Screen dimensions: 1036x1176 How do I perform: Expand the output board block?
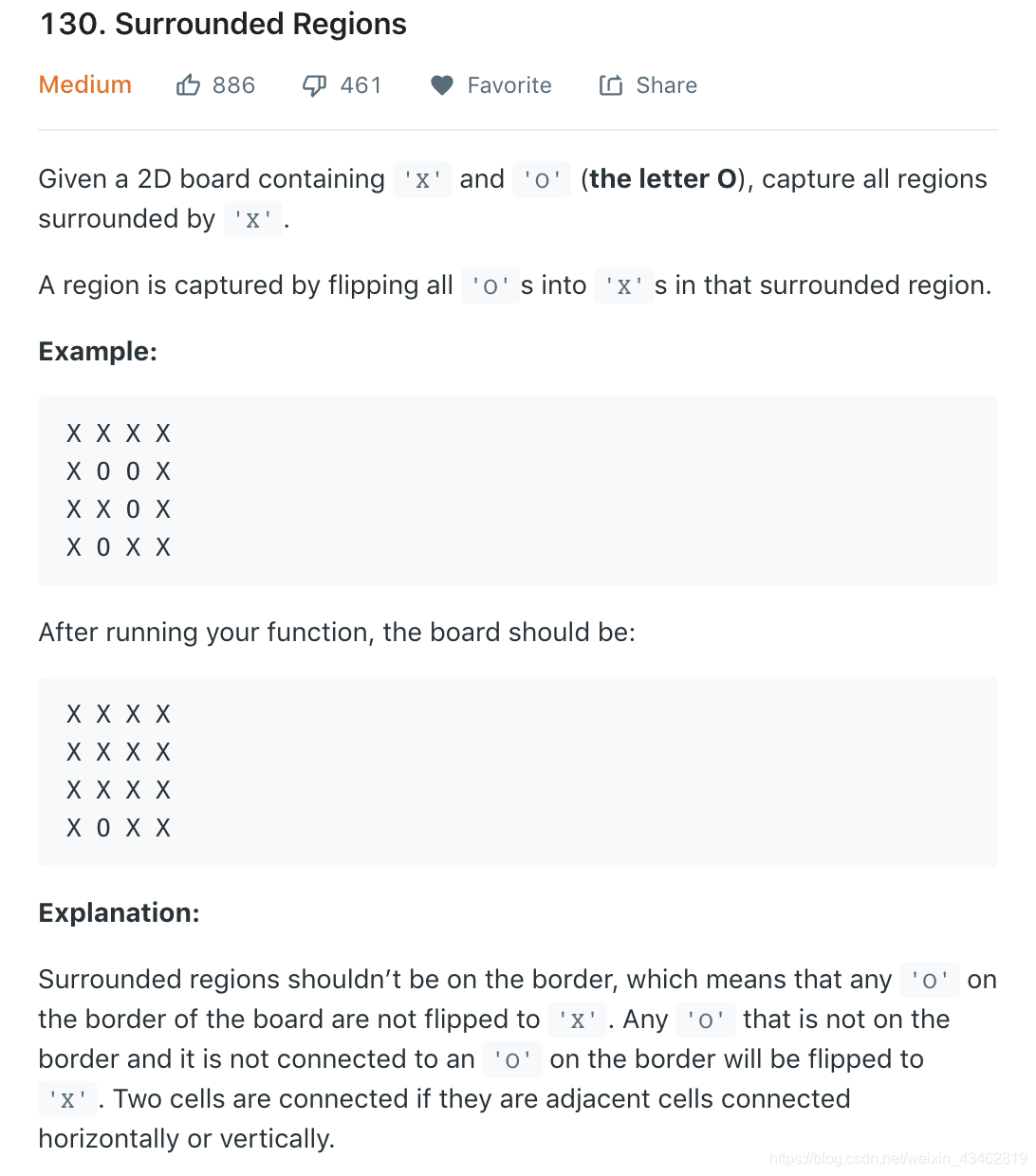coord(517,770)
